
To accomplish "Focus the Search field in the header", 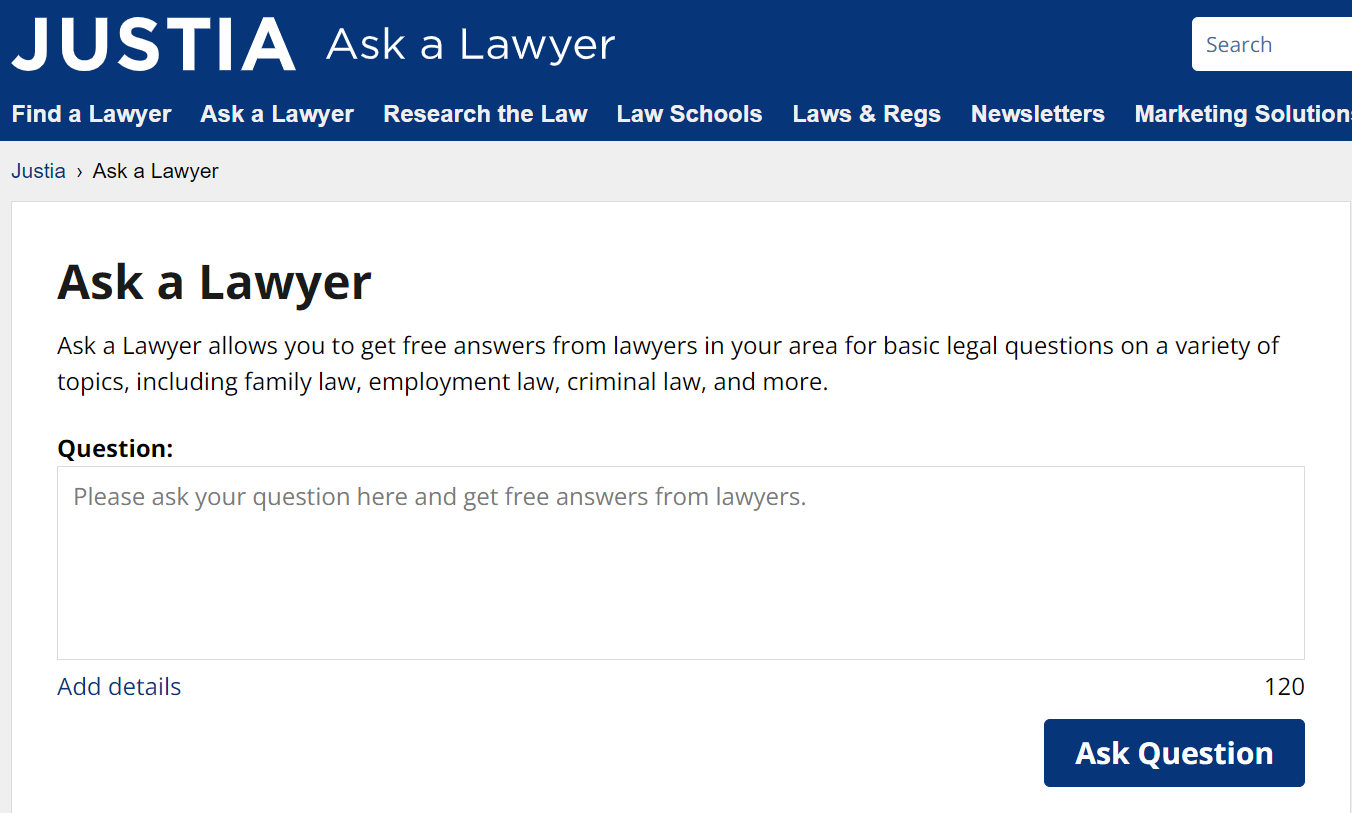I will pos(1272,44).
